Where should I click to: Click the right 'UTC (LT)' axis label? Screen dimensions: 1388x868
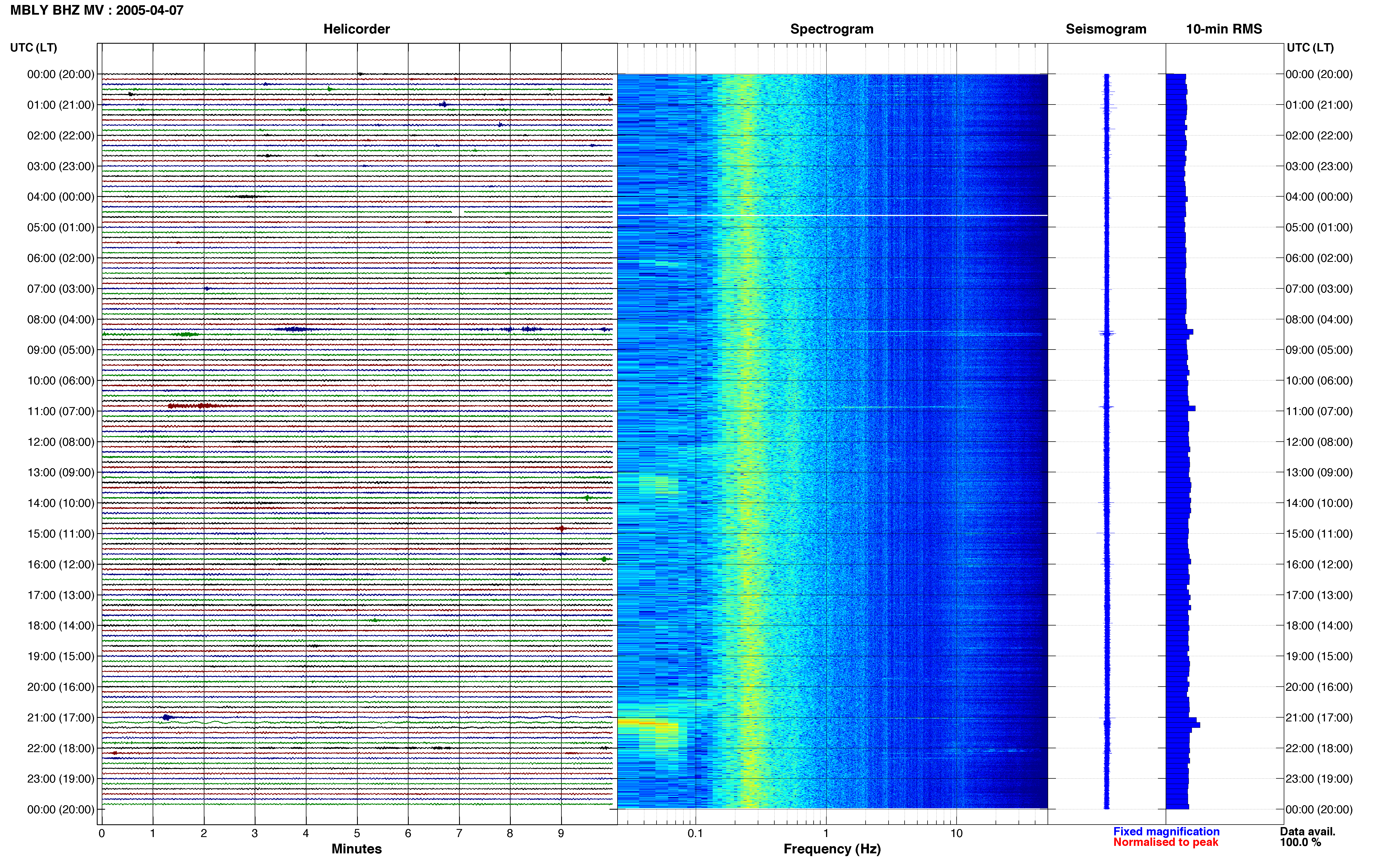1310,48
